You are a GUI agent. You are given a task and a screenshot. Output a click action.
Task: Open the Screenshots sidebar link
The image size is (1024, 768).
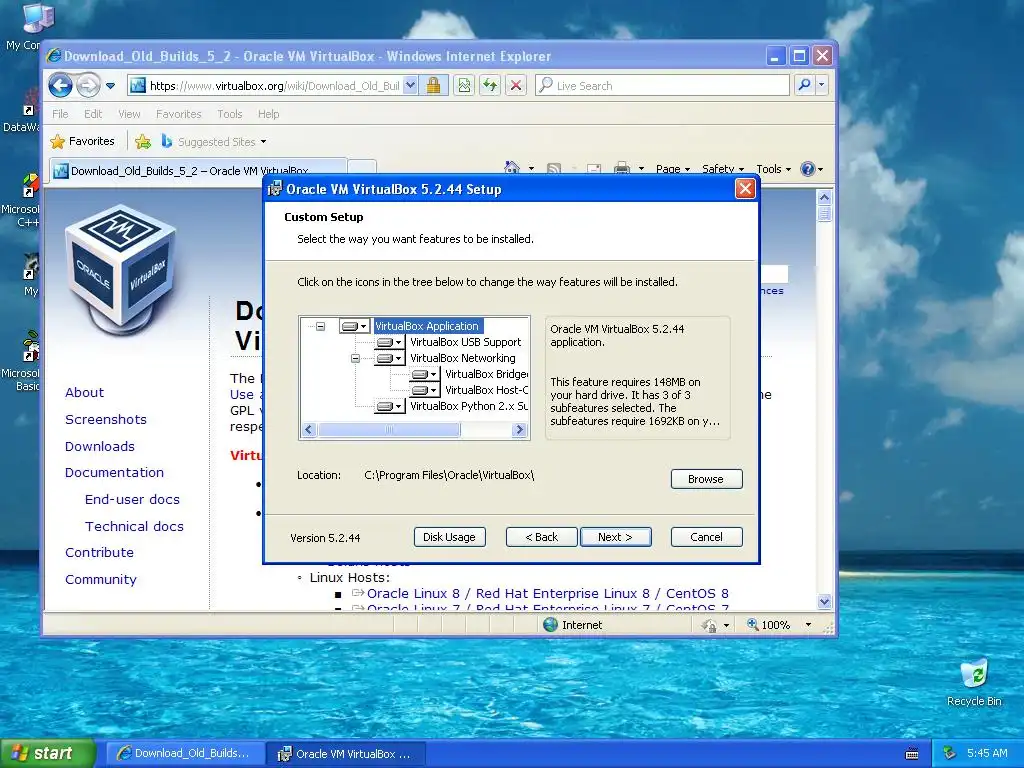(x=106, y=419)
